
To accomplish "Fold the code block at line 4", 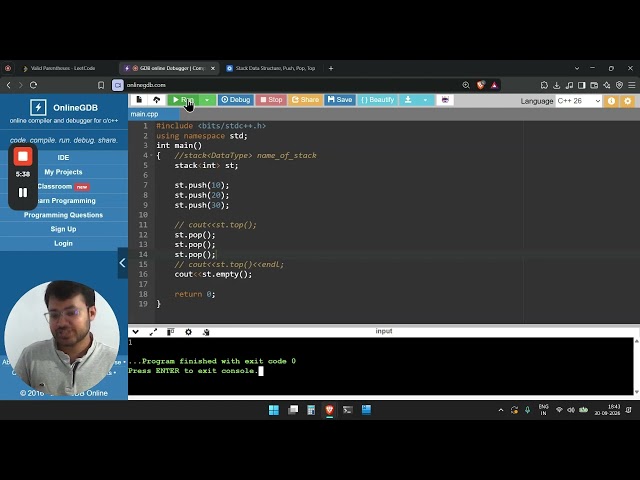I will click(151, 156).
